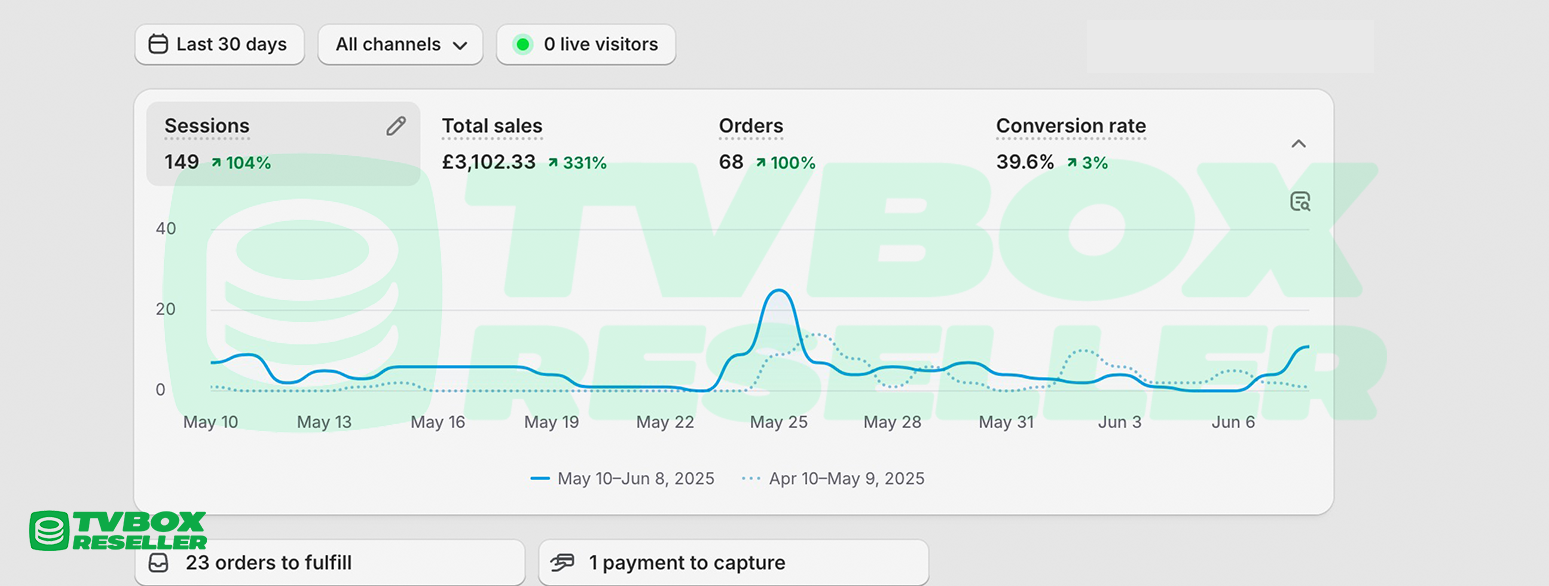
Task: Click the green live visitors indicator dot
Action: click(522, 44)
